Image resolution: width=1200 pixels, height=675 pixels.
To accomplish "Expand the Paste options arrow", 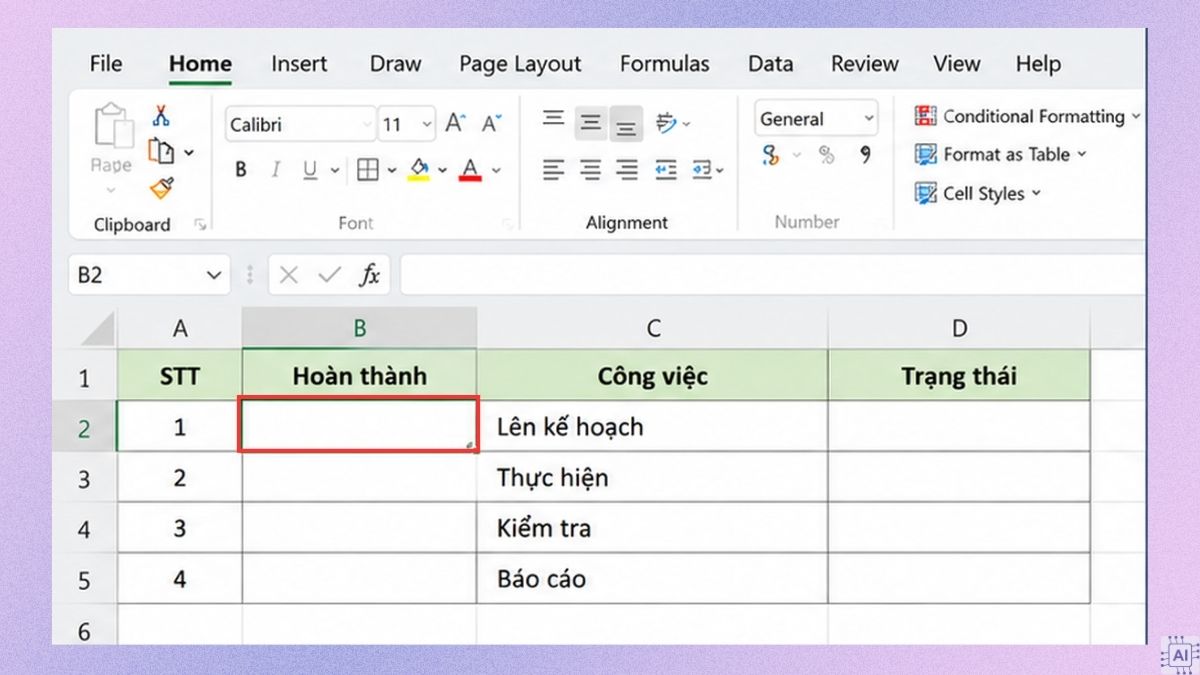I will 111,190.
